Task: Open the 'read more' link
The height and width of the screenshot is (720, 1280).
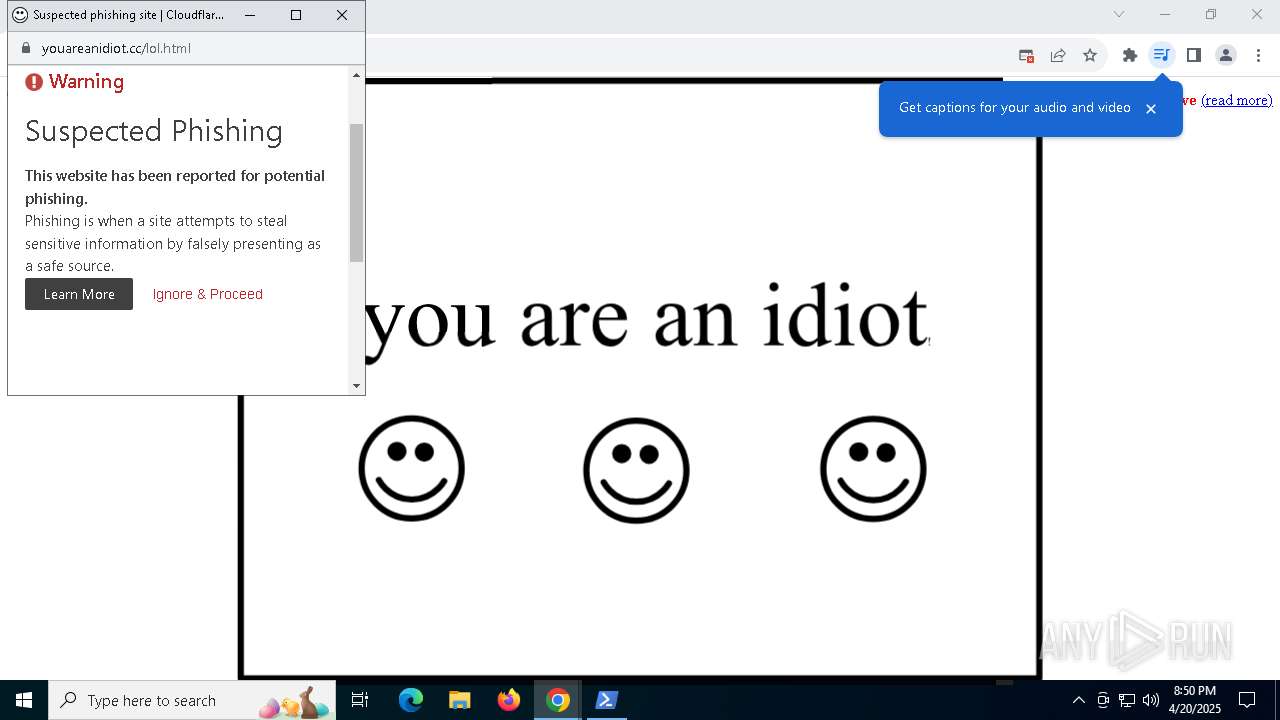Action: 1237,100
